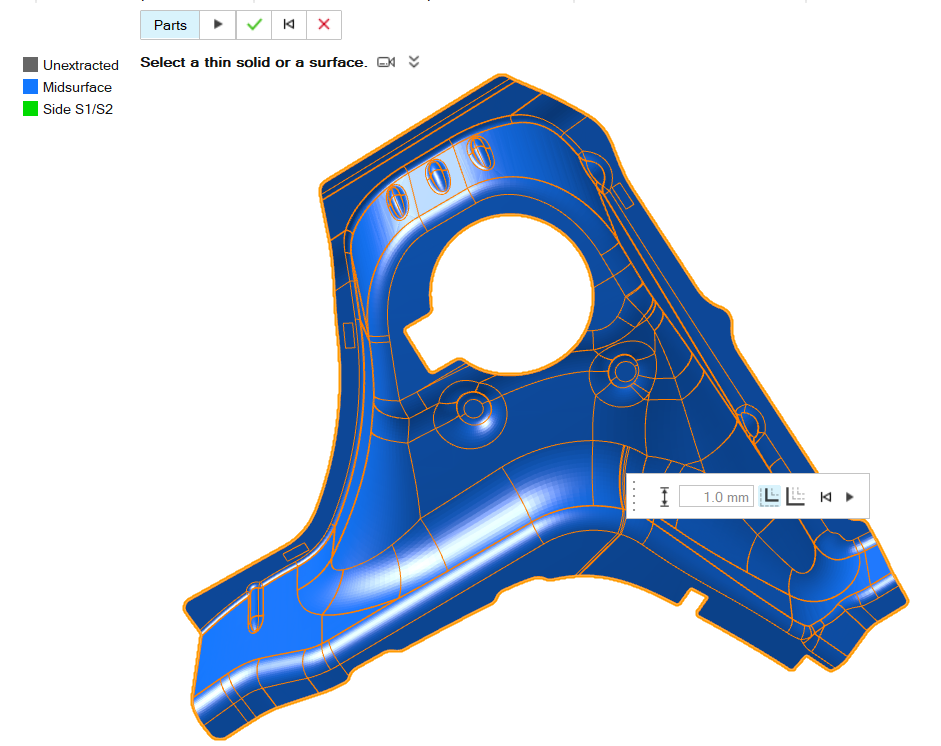941x746 pixels.
Task: Expand the double chevron options after the prompt
Action: tap(414, 62)
